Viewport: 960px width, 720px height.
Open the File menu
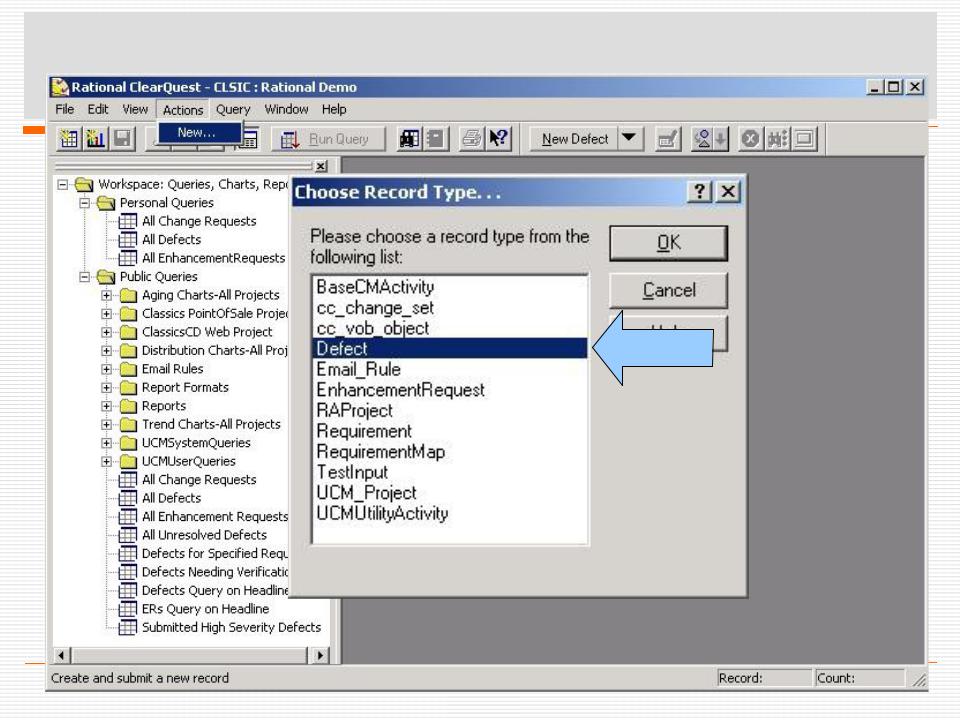64,110
